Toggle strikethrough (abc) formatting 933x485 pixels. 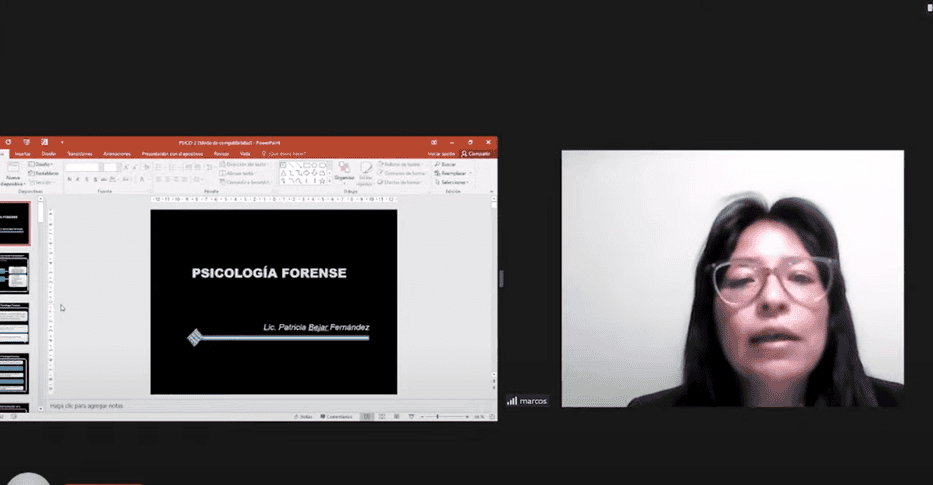(104, 179)
